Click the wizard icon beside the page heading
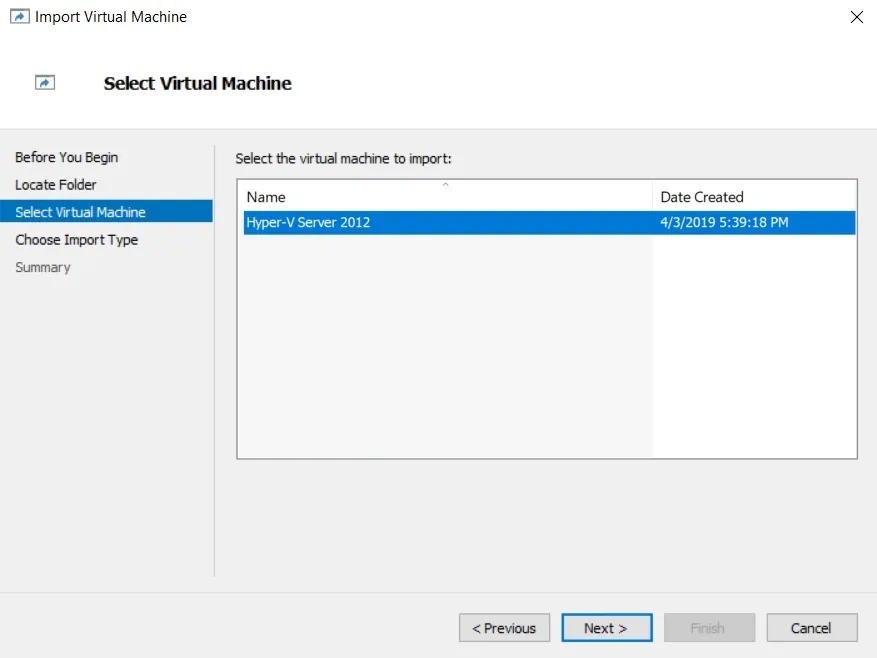Image resolution: width=877 pixels, height=658 pixels. pyautogui.click(x=45, y=83)
